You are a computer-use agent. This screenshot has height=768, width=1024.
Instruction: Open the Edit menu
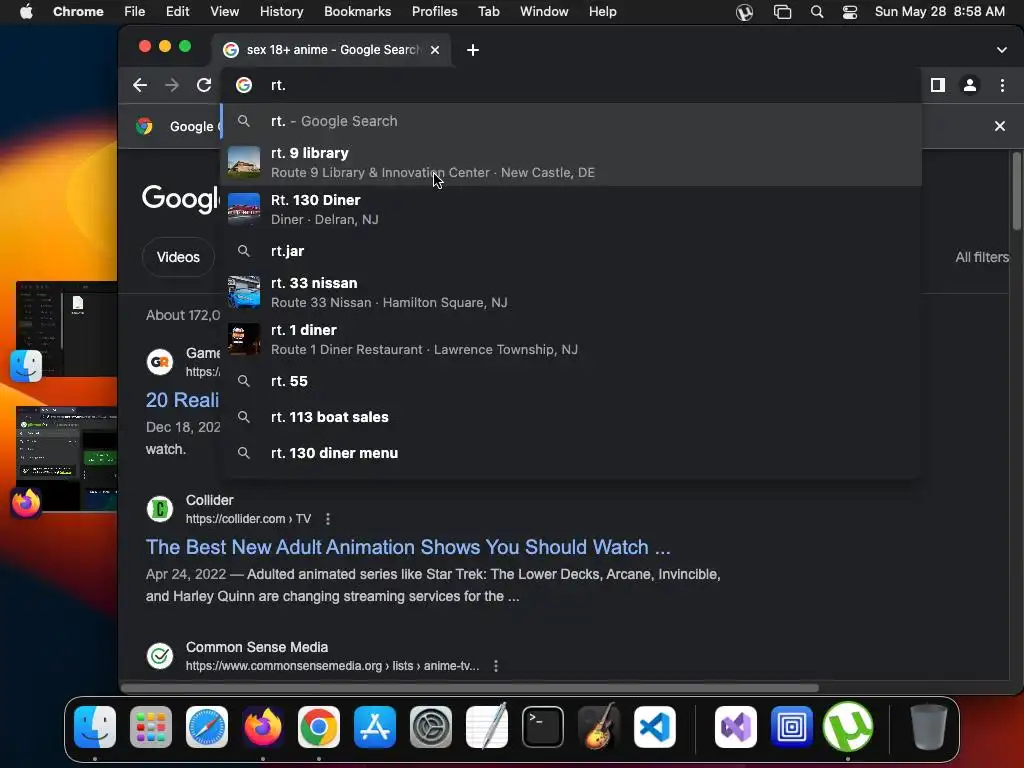pyautogui.click(x=177, y=12)
